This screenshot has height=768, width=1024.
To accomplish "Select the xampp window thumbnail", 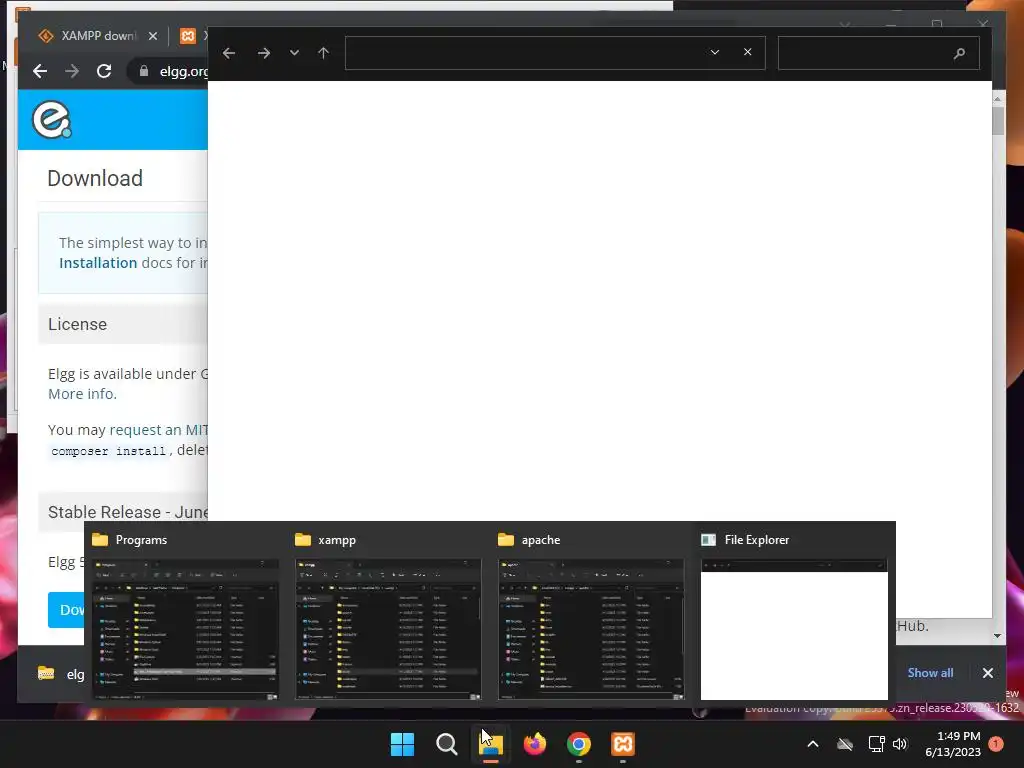I will coord(389,630).
